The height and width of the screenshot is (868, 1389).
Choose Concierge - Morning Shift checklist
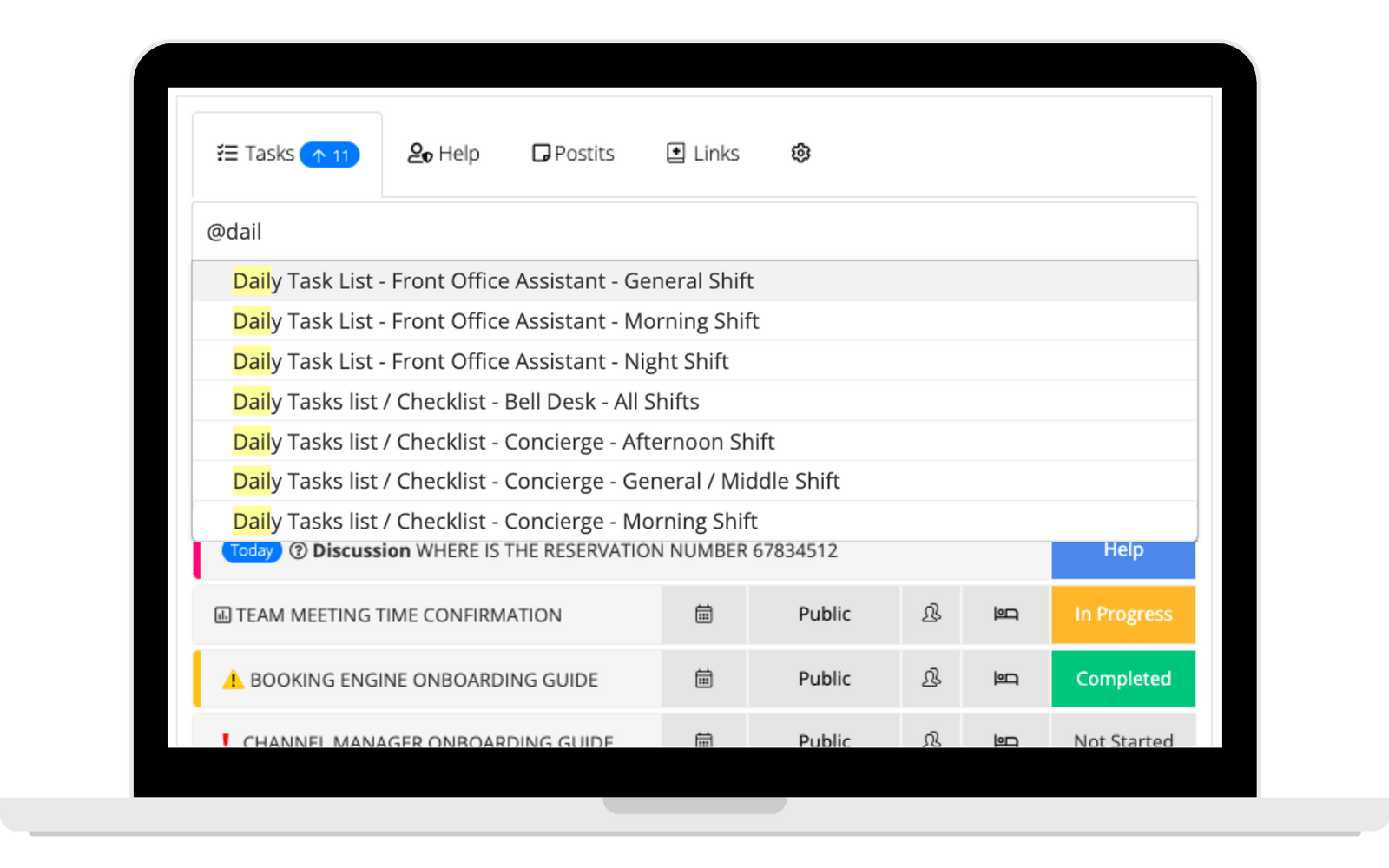tap(694, 521)
